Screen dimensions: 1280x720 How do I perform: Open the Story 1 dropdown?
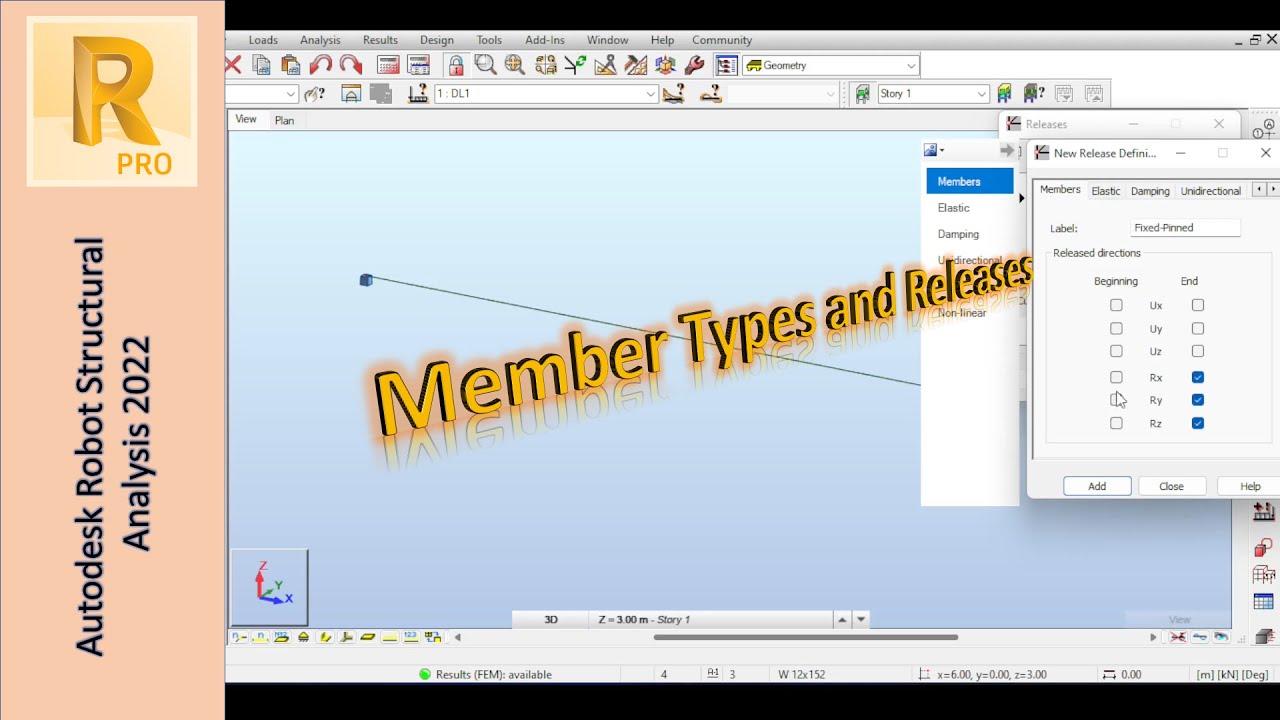pos(982,94)
